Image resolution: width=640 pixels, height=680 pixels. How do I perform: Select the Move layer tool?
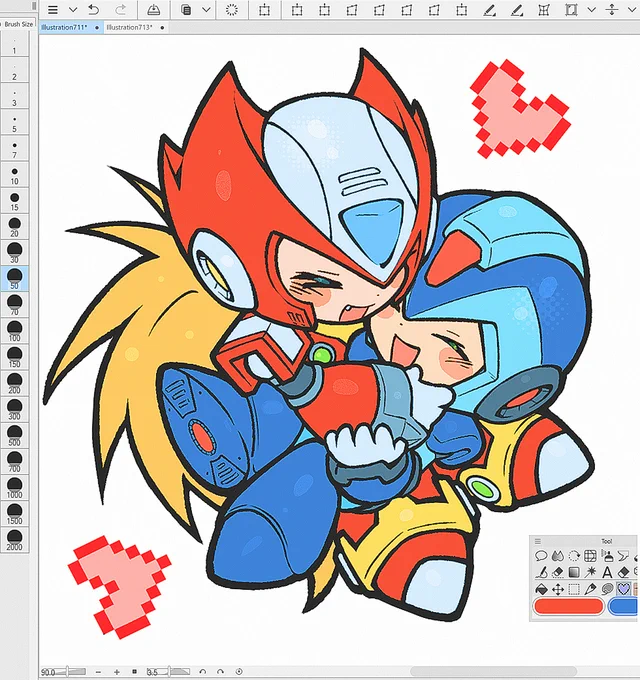558,589
